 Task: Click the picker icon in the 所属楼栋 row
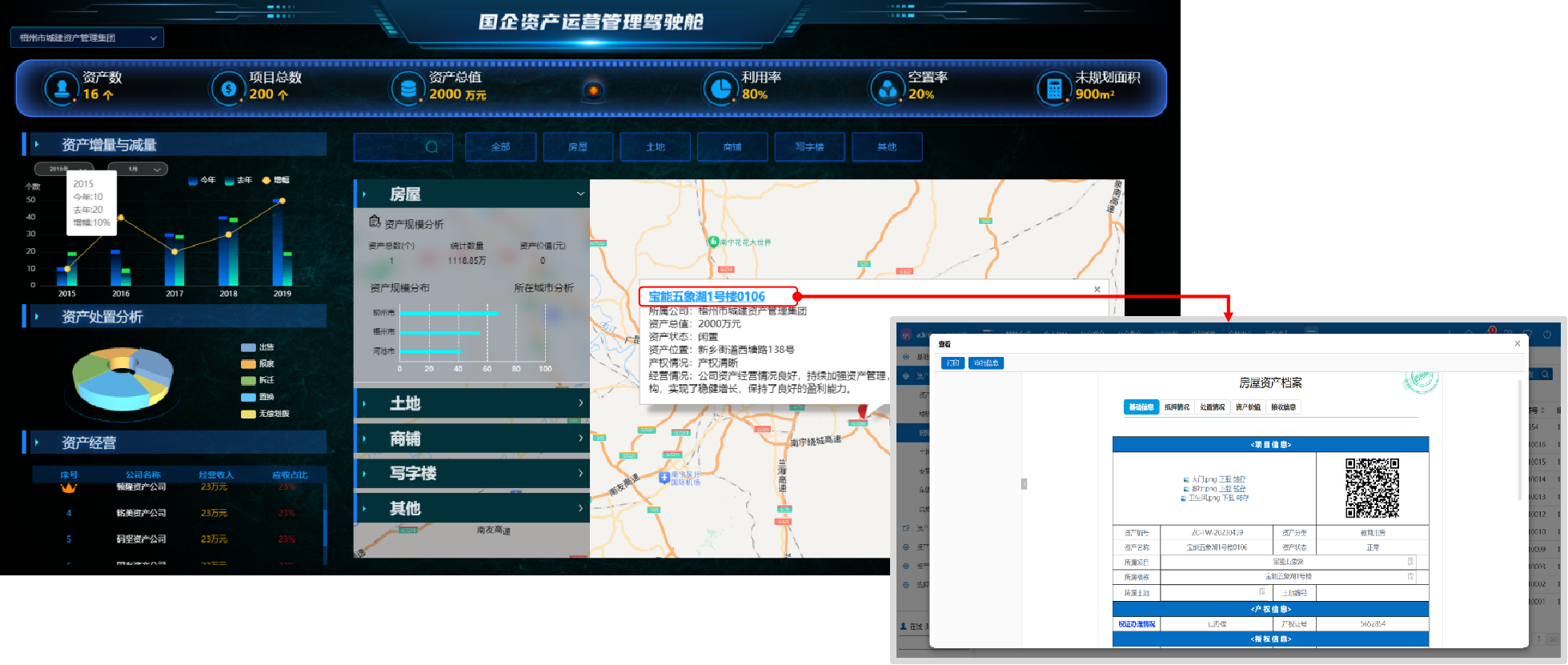(x=1410, y=576)
